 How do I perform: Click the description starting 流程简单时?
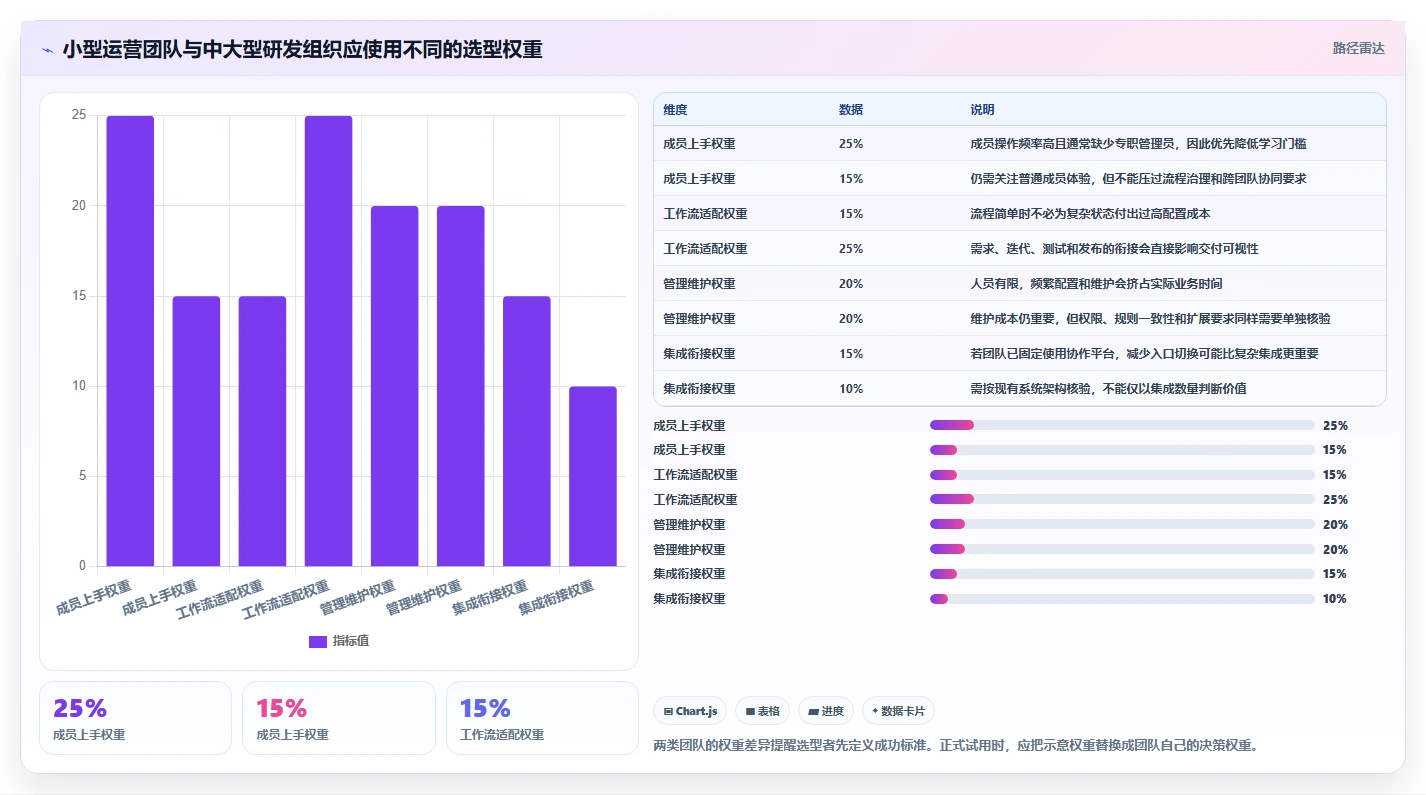pyautogui.click(x=1091, y=214)
